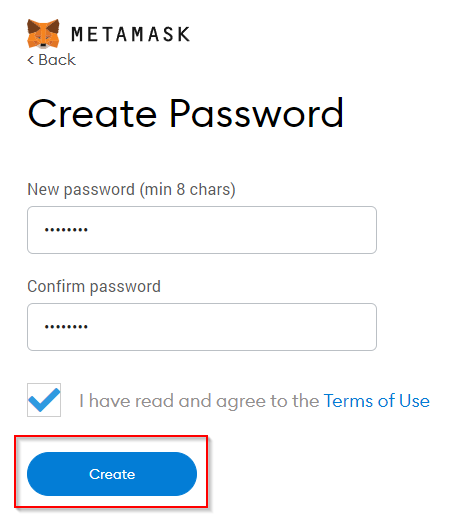Go back using the Back link

(x=51, y=60)
